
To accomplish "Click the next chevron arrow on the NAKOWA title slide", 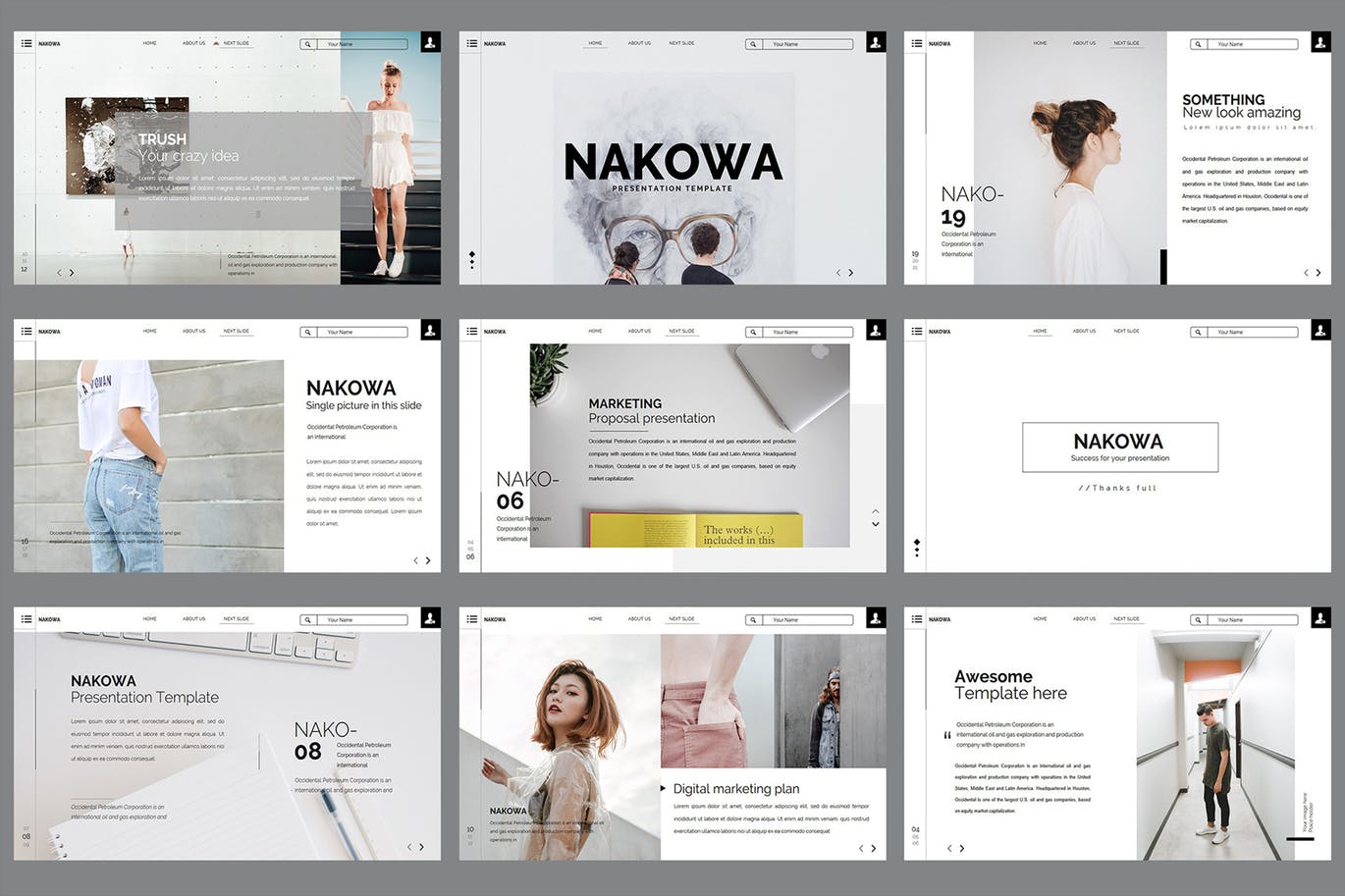I will point(850,275).
